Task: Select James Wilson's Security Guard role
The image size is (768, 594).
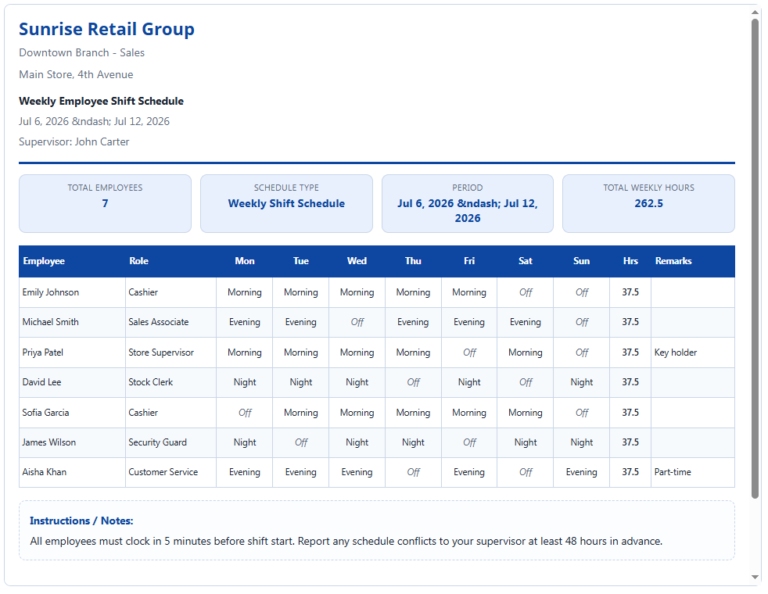Action: pyautogui.click(x=157, y=443)
